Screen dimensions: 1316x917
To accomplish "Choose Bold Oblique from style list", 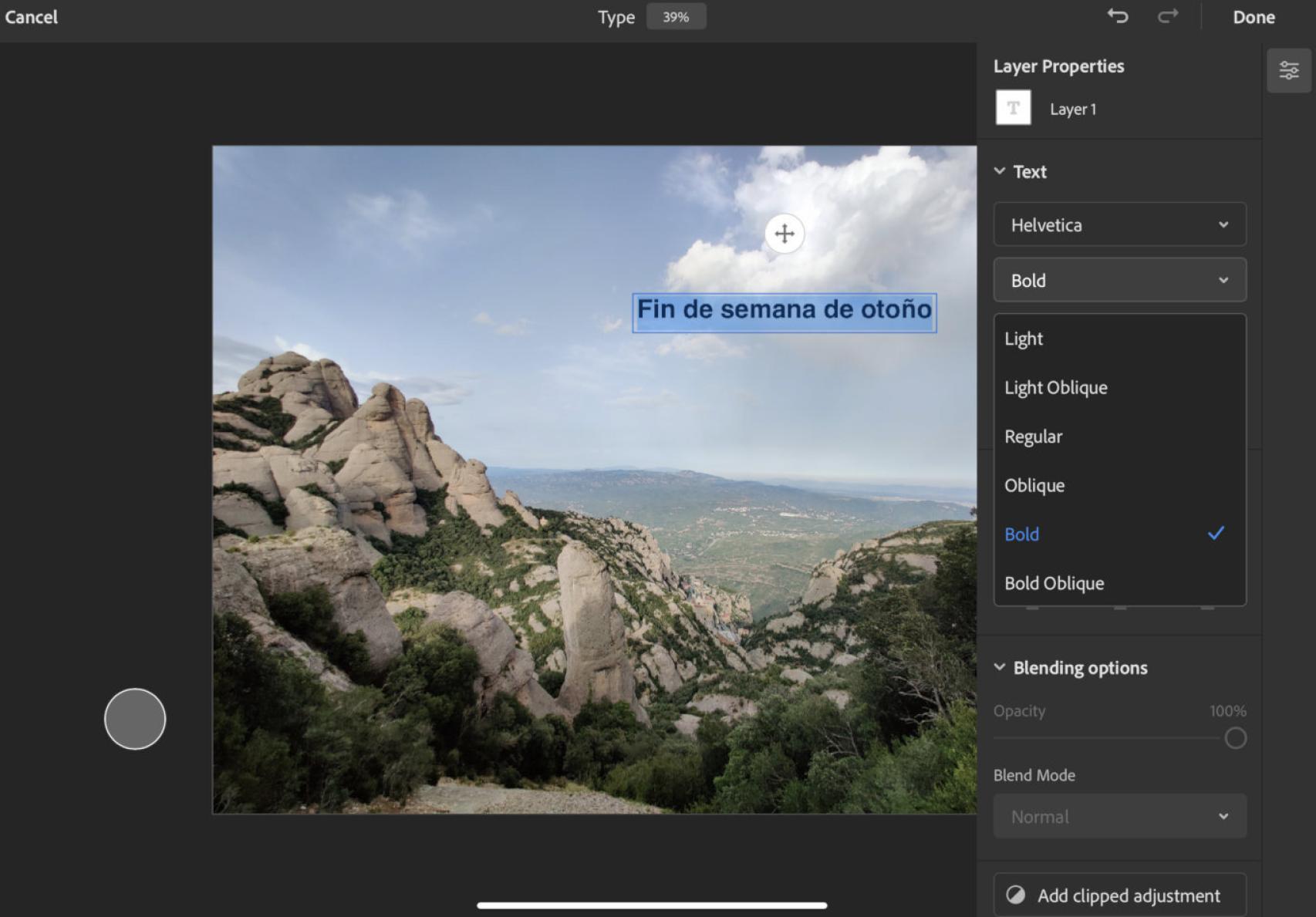I will click(1054, 583).
